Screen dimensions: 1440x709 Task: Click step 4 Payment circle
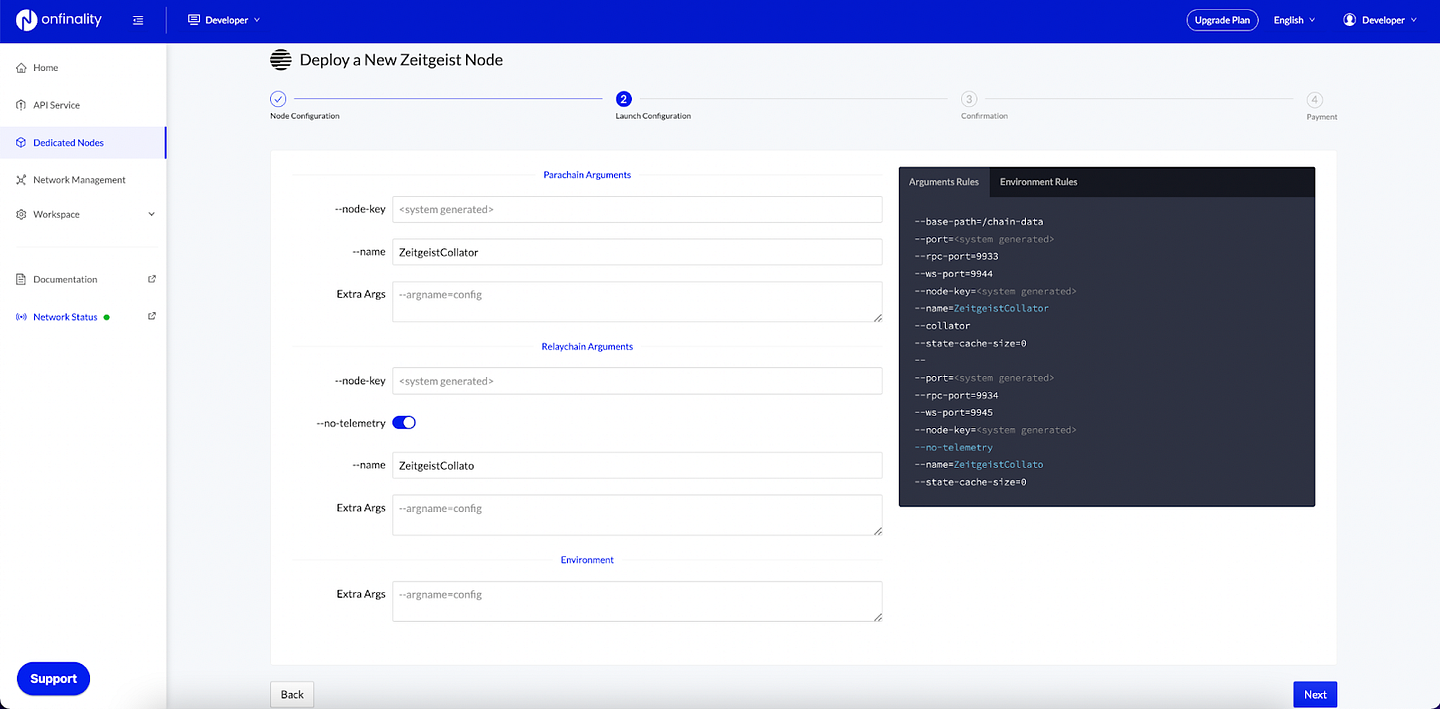pos(1315,100)
